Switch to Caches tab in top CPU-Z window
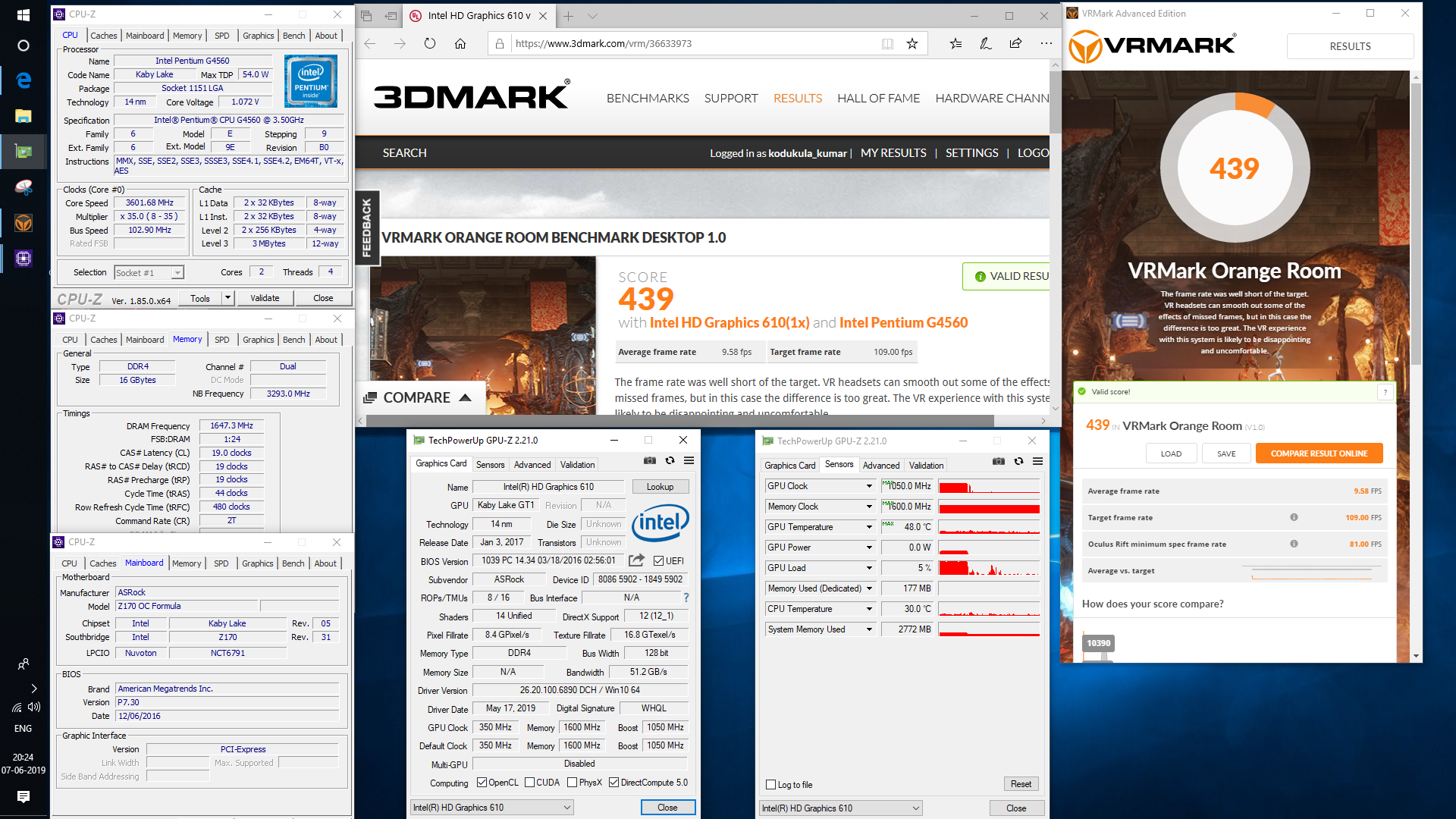 (x=103, y=36)
